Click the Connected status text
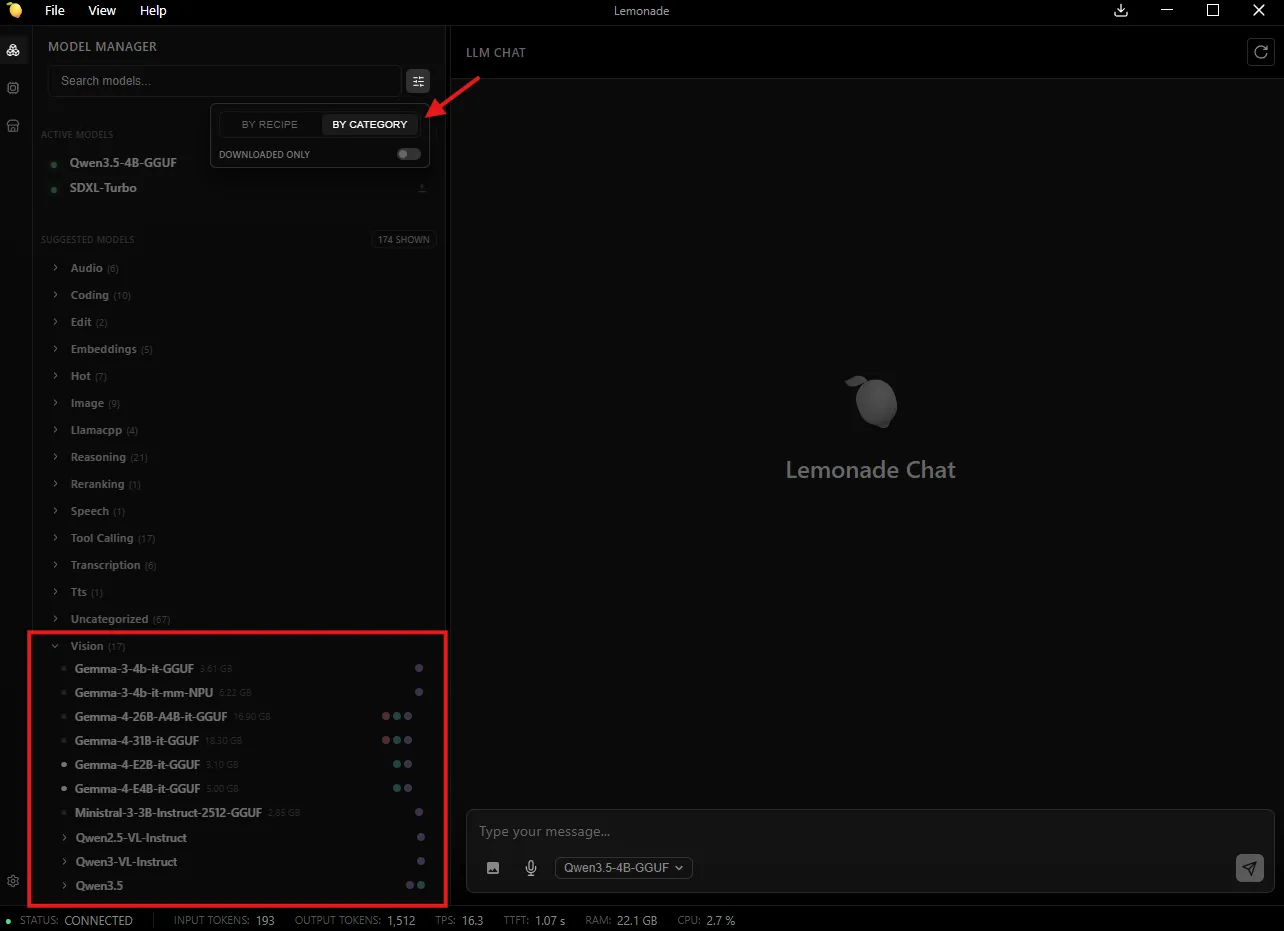Viewport: 1284px width, 931px height. tap(98, 921)
